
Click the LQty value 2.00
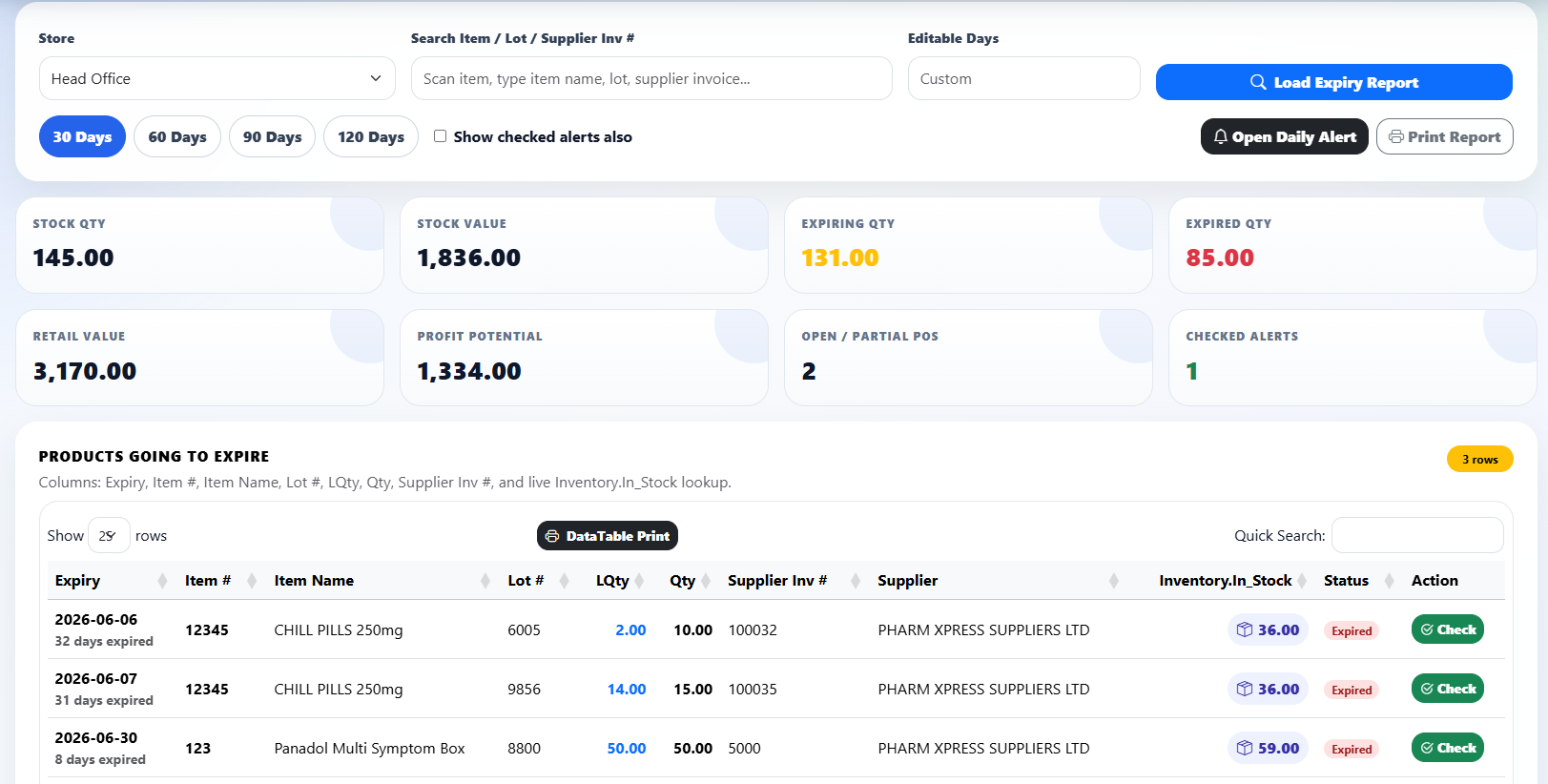pos(630,630)
